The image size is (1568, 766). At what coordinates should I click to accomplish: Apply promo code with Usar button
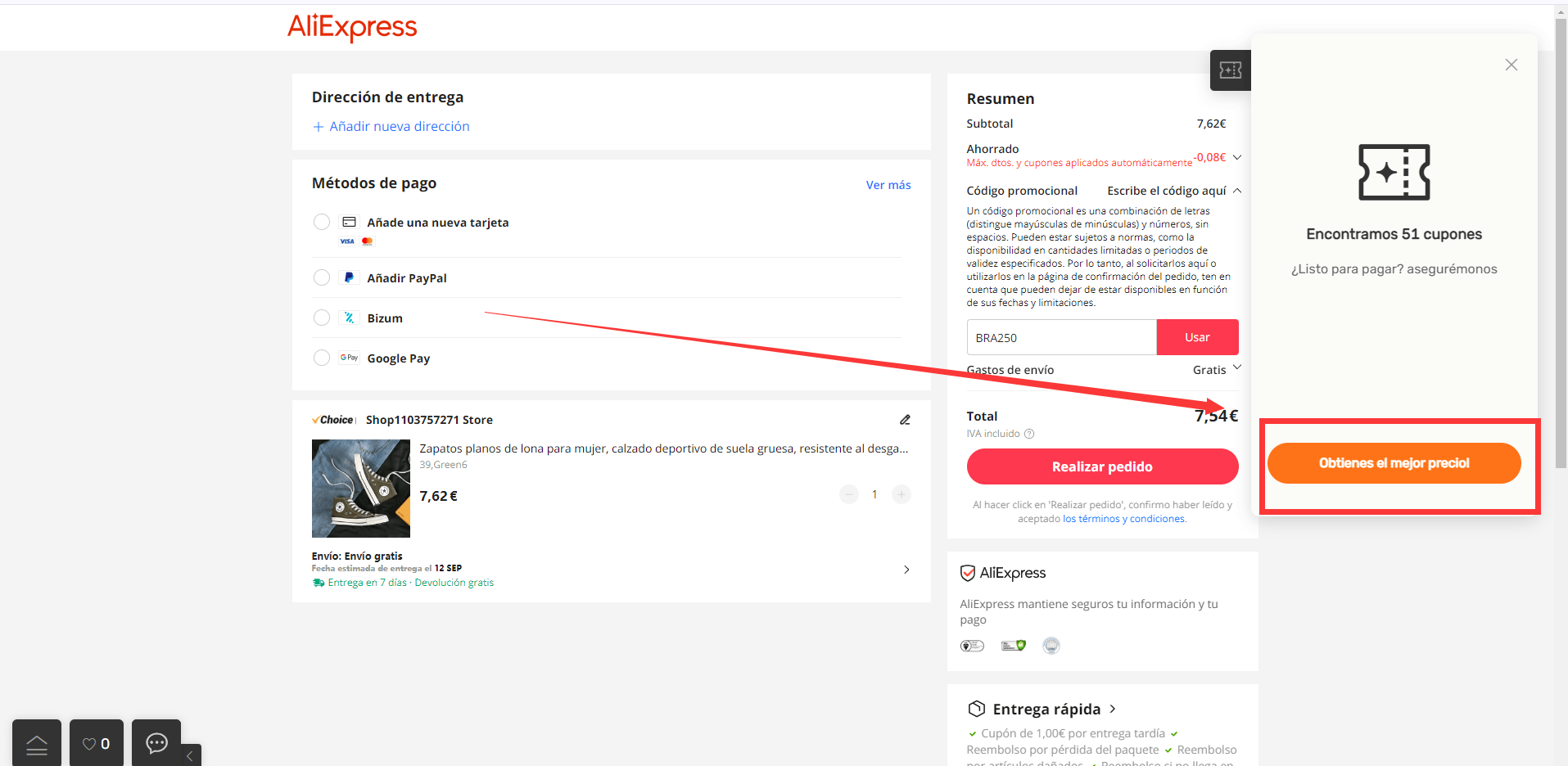[x=1197, y=337]
